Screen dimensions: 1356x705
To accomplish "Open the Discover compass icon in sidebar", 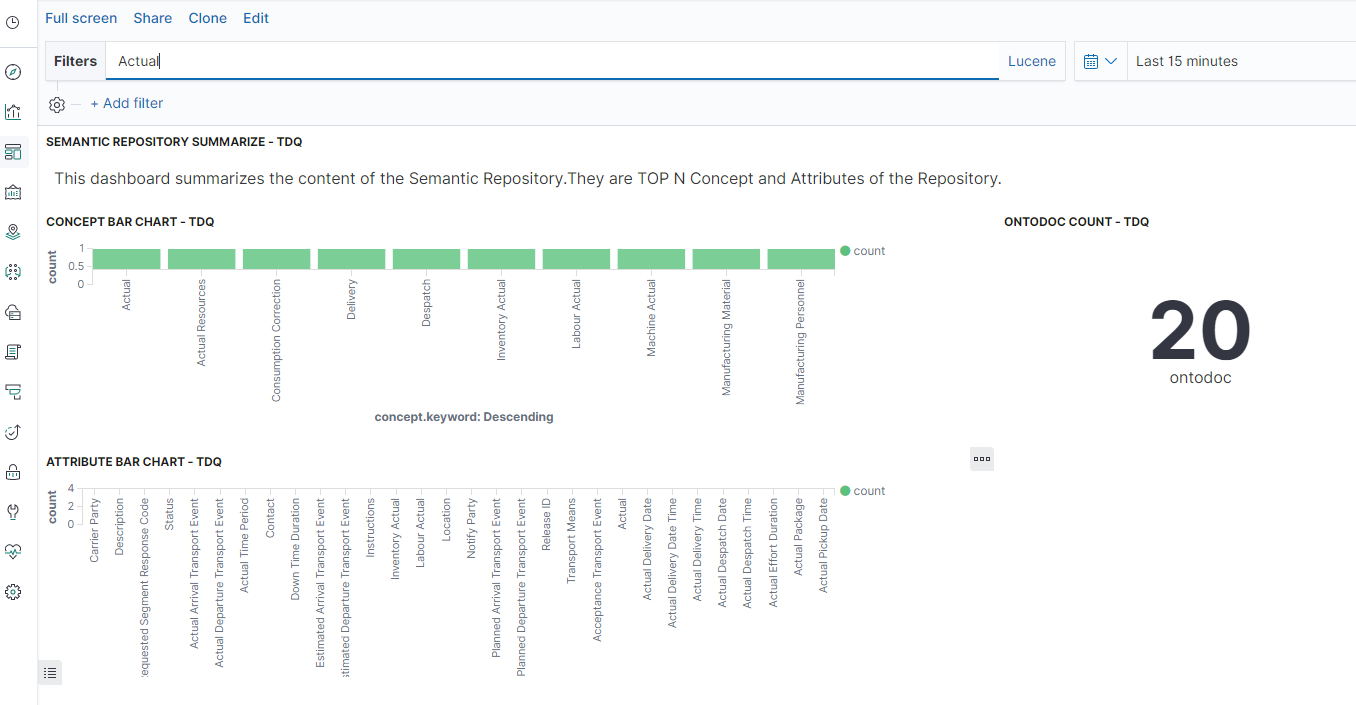I will coord(14,72).
